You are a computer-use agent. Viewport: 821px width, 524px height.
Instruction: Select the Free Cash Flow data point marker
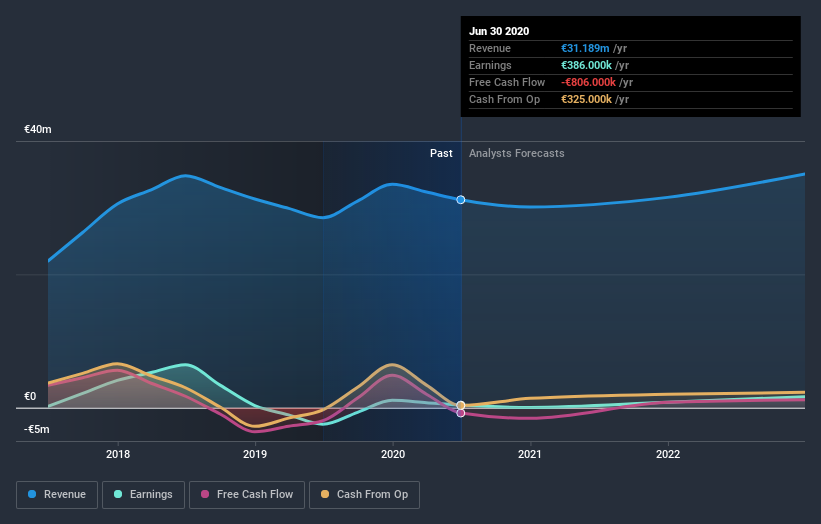[461, 413]
